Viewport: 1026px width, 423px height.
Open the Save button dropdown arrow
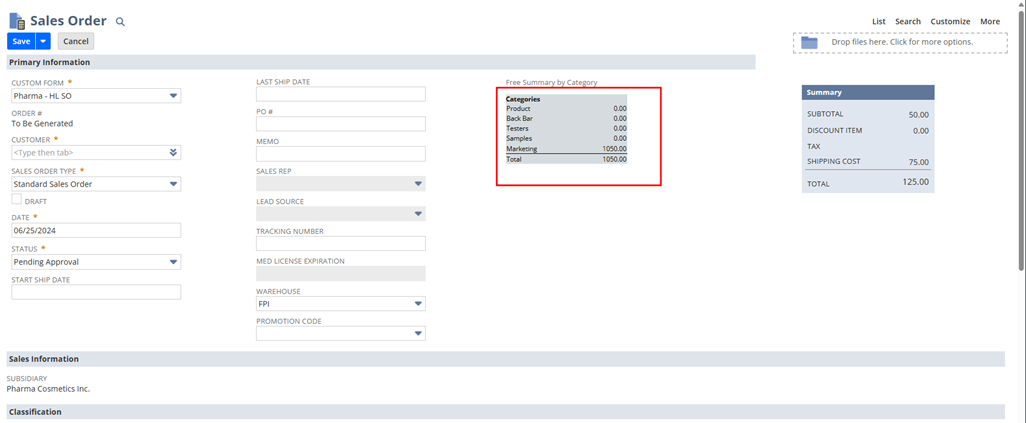pyautogui.click(x=43, y=41)
